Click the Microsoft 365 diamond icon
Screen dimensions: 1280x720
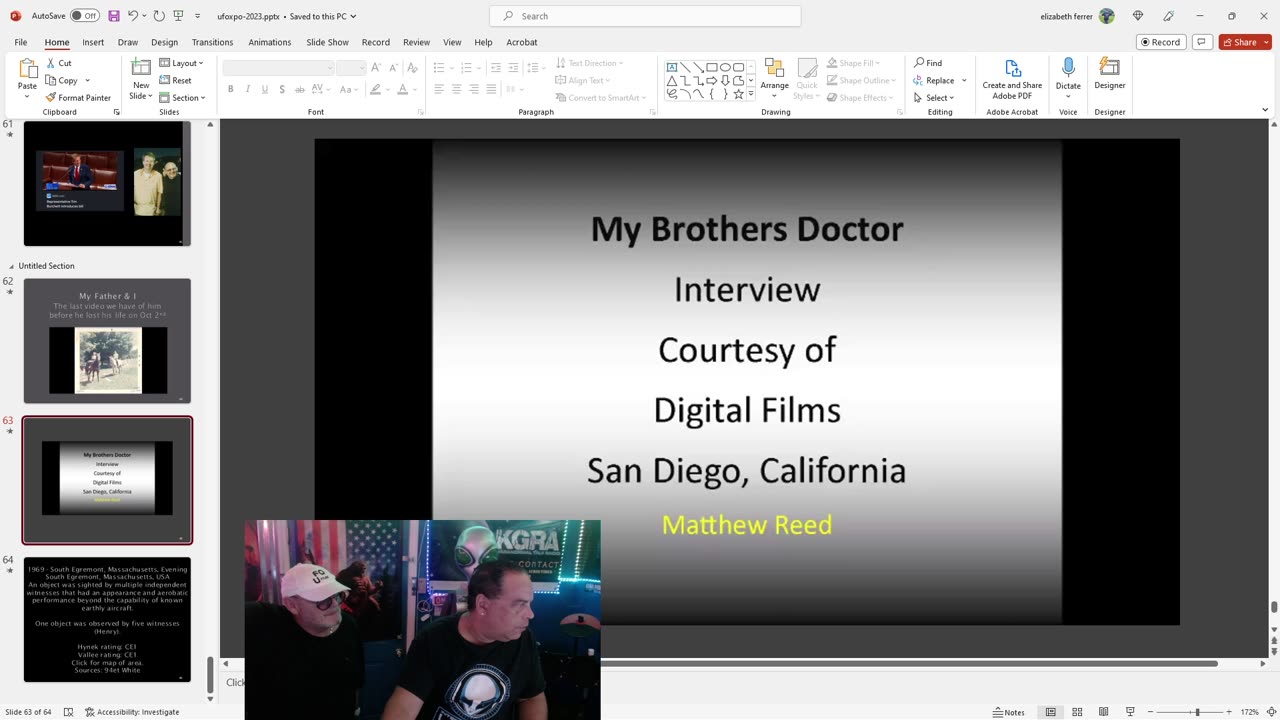1137,16
